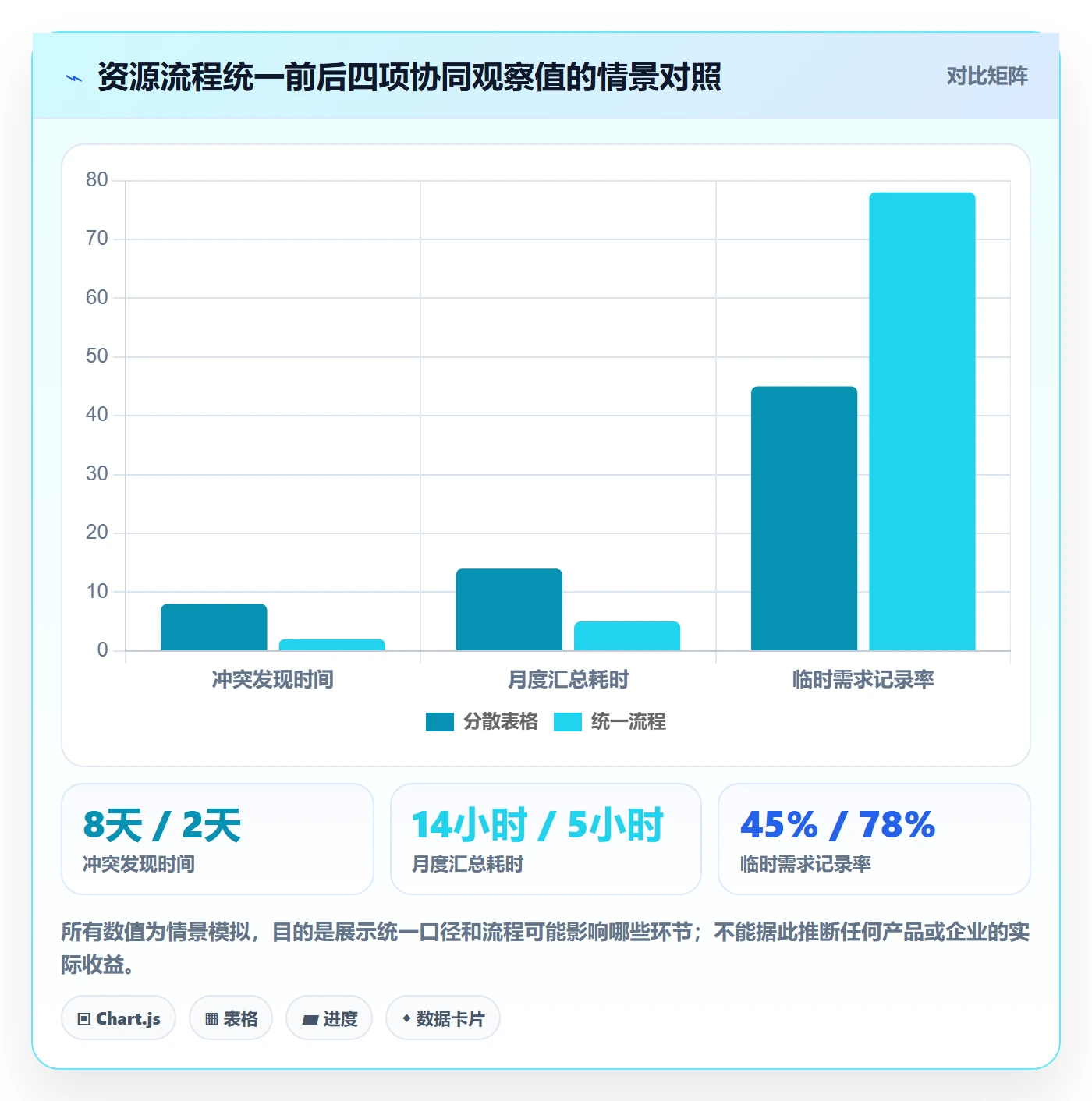
Task: Click the disclaimer text starting 所有数值为情景模拟
Action: [x=545, y=948]
